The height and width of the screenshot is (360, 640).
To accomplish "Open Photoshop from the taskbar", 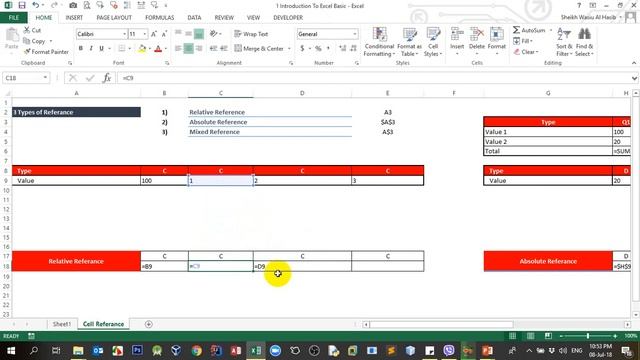I will tap(137, 351).
